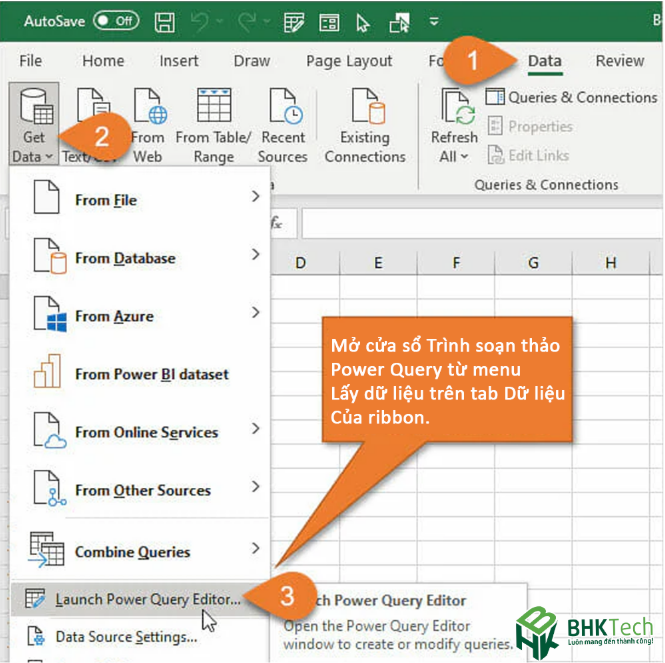
Task: Choose From Power BI dataset
Action: (140, 373)
